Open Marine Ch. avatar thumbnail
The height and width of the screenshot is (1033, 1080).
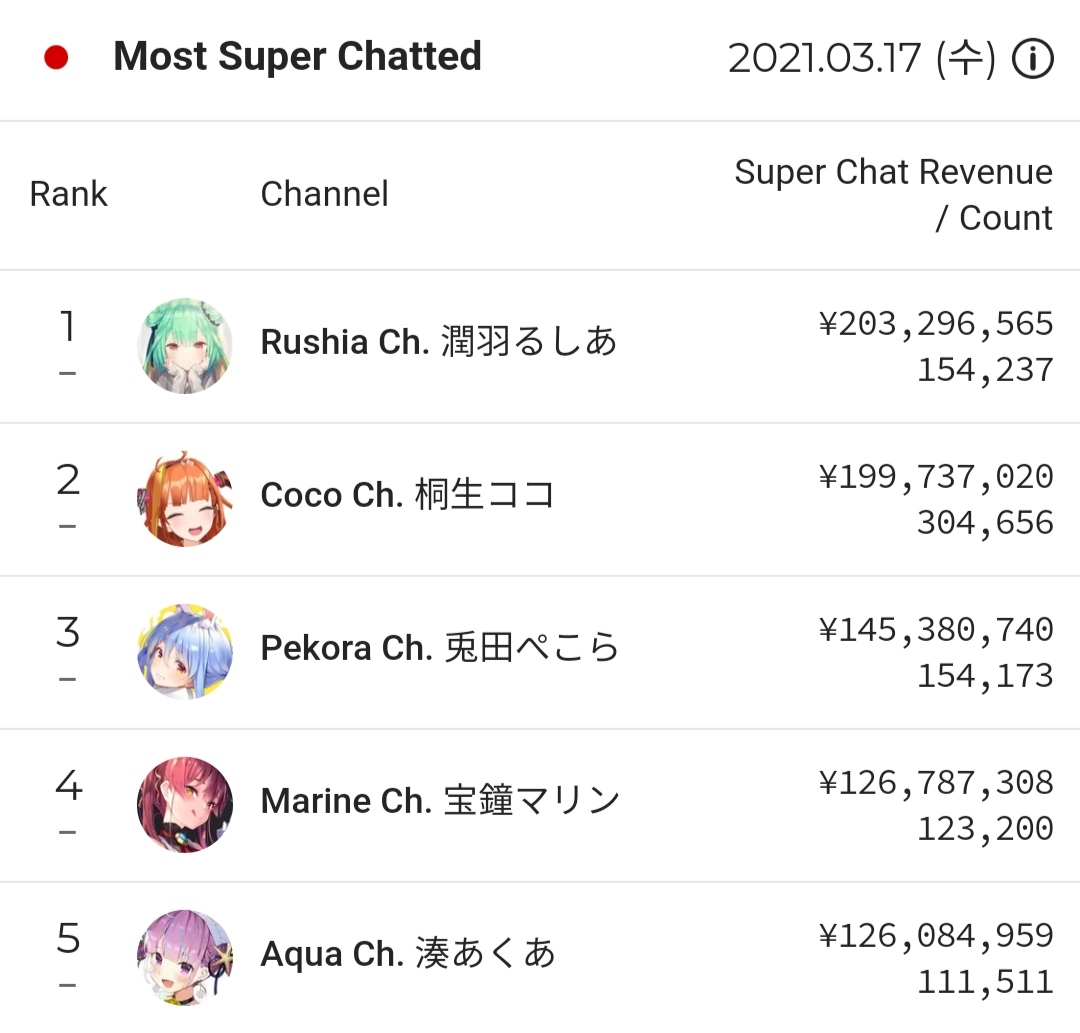click(185, 805)
